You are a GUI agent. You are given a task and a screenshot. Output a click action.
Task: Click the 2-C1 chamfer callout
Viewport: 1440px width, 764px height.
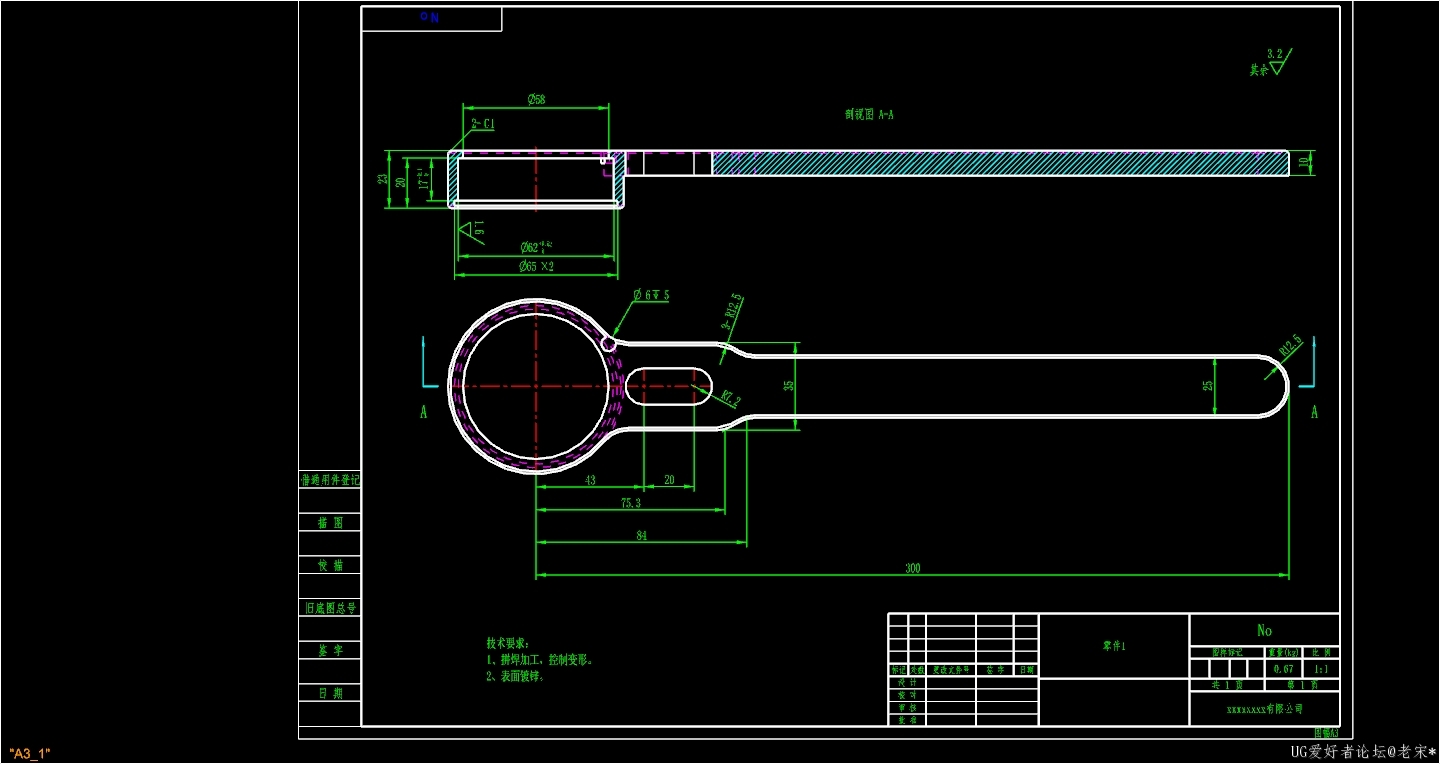click(x=483, y=125)
